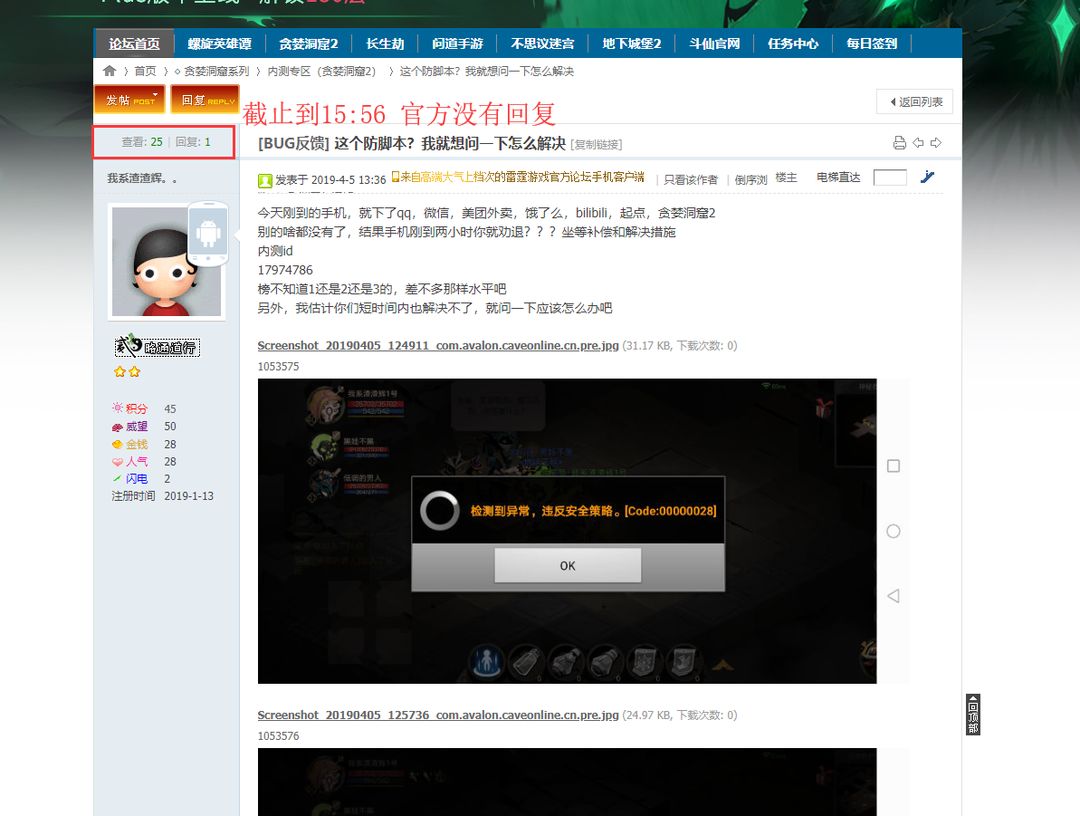Open the 不思议迷宫 menu item
Screen dimensions: 1080x816
543,43
